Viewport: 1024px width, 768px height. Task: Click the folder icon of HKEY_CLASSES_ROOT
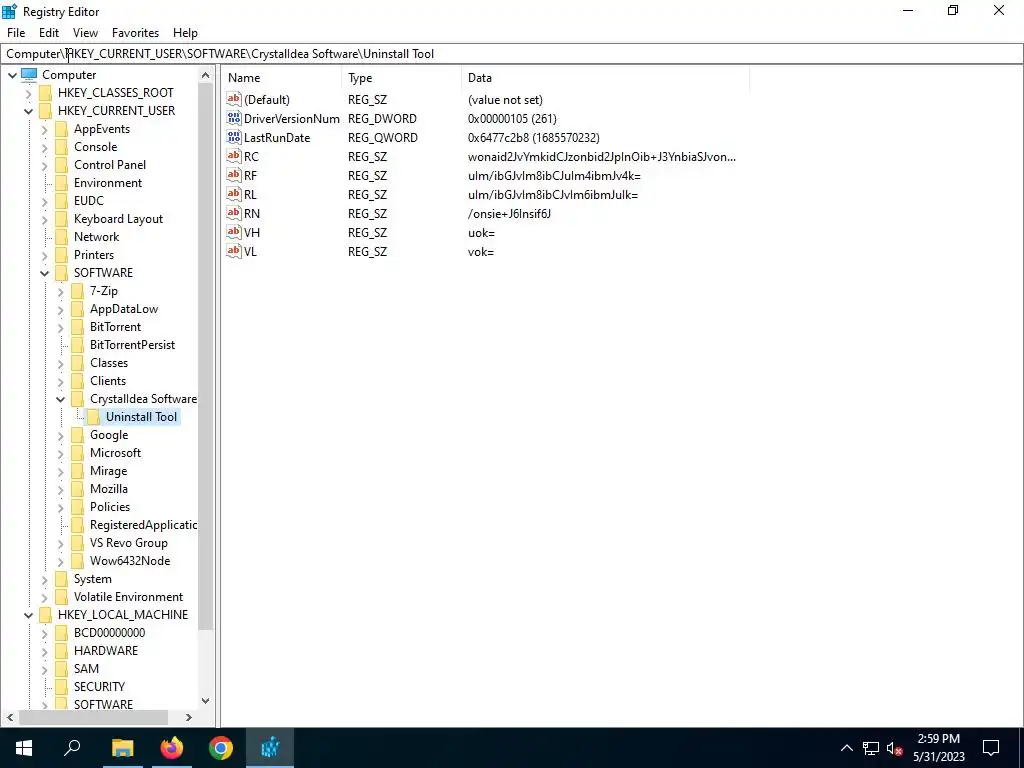(x=45, y=93)
